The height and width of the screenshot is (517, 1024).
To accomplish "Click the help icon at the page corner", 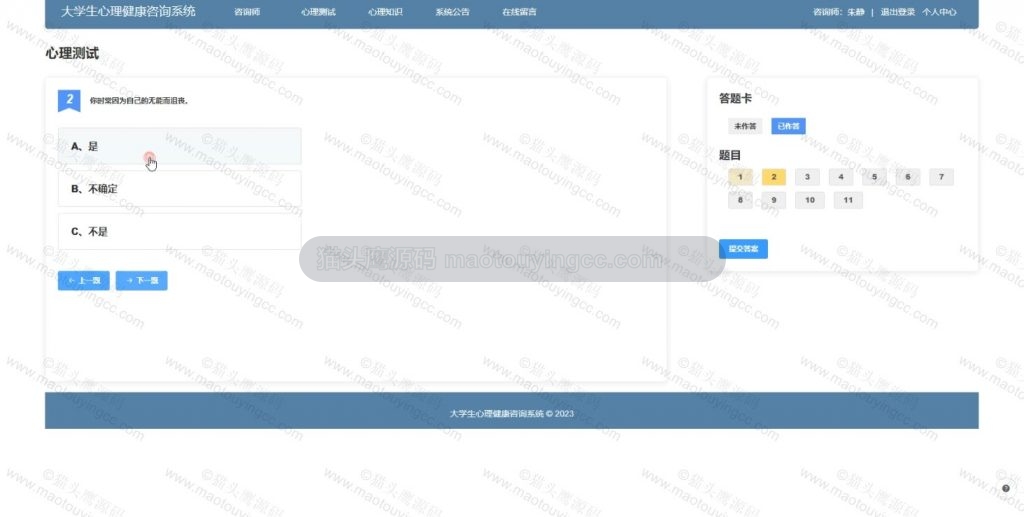I will [x=1006, y=488].
